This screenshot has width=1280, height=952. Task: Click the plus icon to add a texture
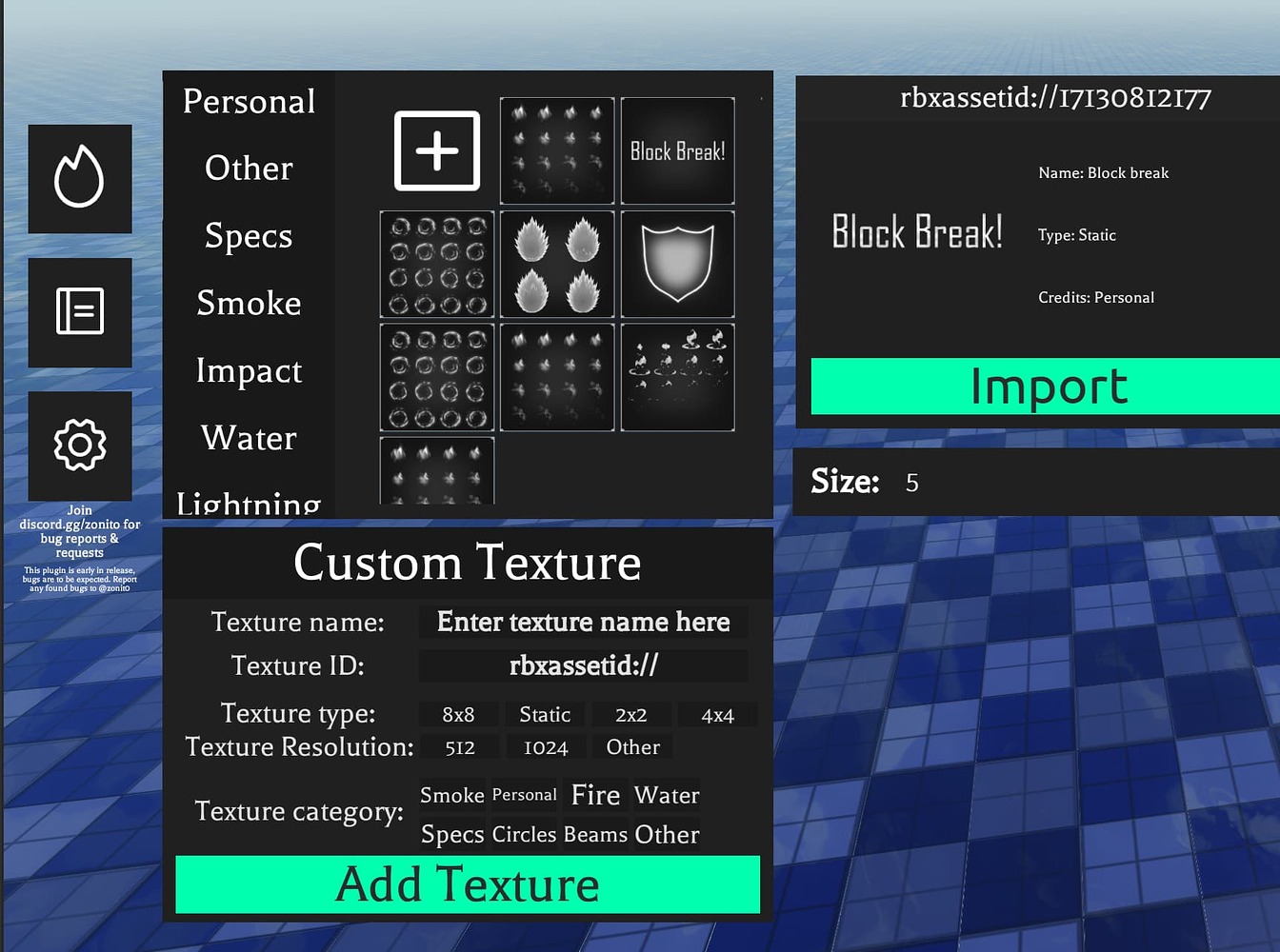click(x=436, y=149)
